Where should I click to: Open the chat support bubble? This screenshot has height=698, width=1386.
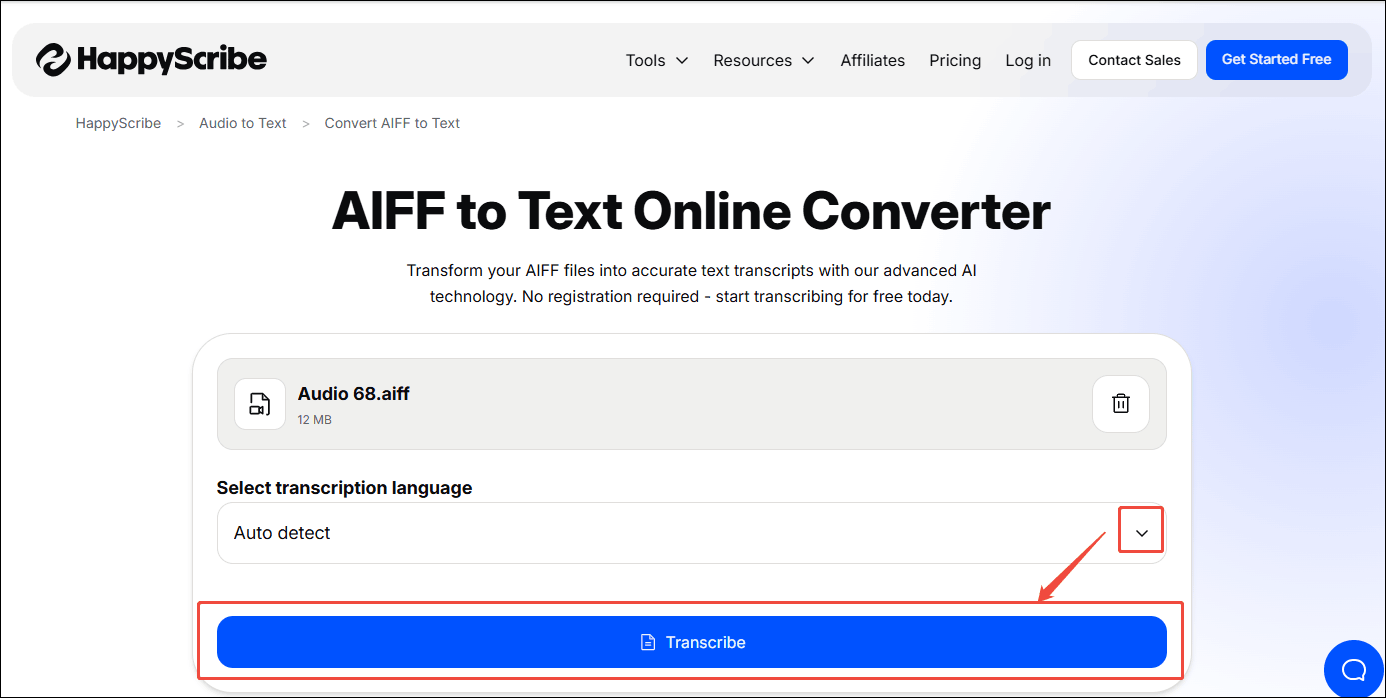1354,669
